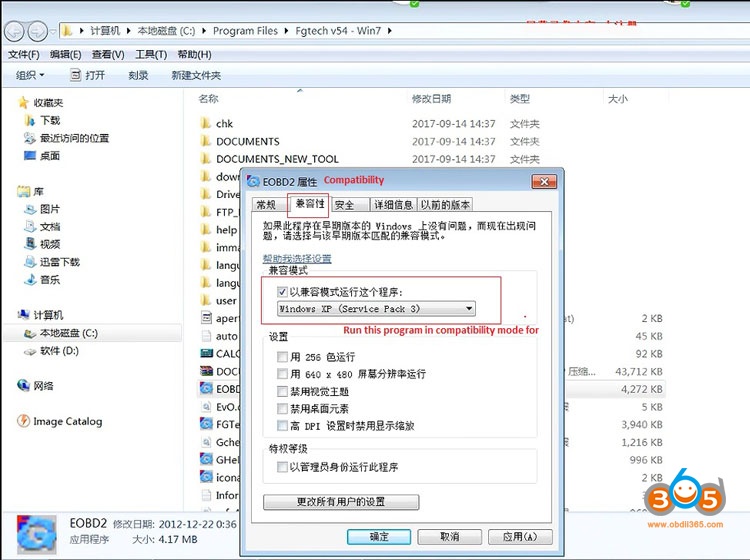Click the 应用(A) apply button
Screen dimensions: 750x560
(520, 537)
